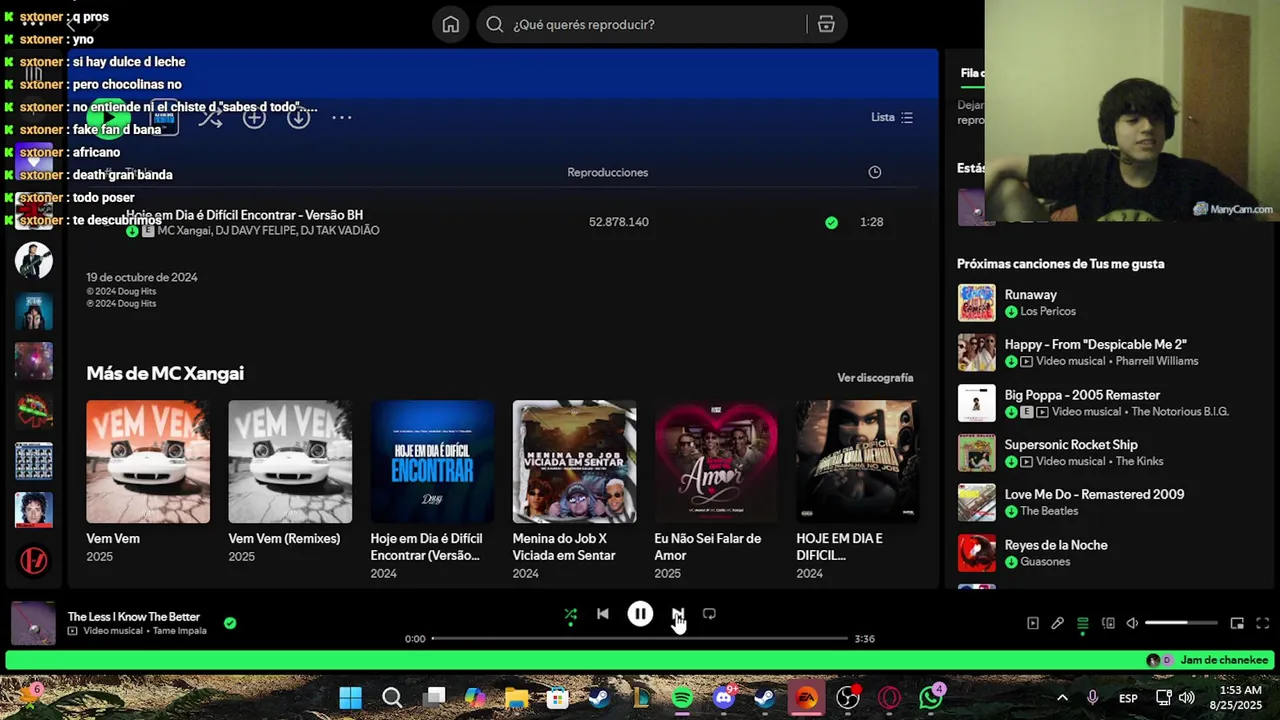Toggle the liked checkmark on Hoje em Dia track row

[x=831, y=222]
